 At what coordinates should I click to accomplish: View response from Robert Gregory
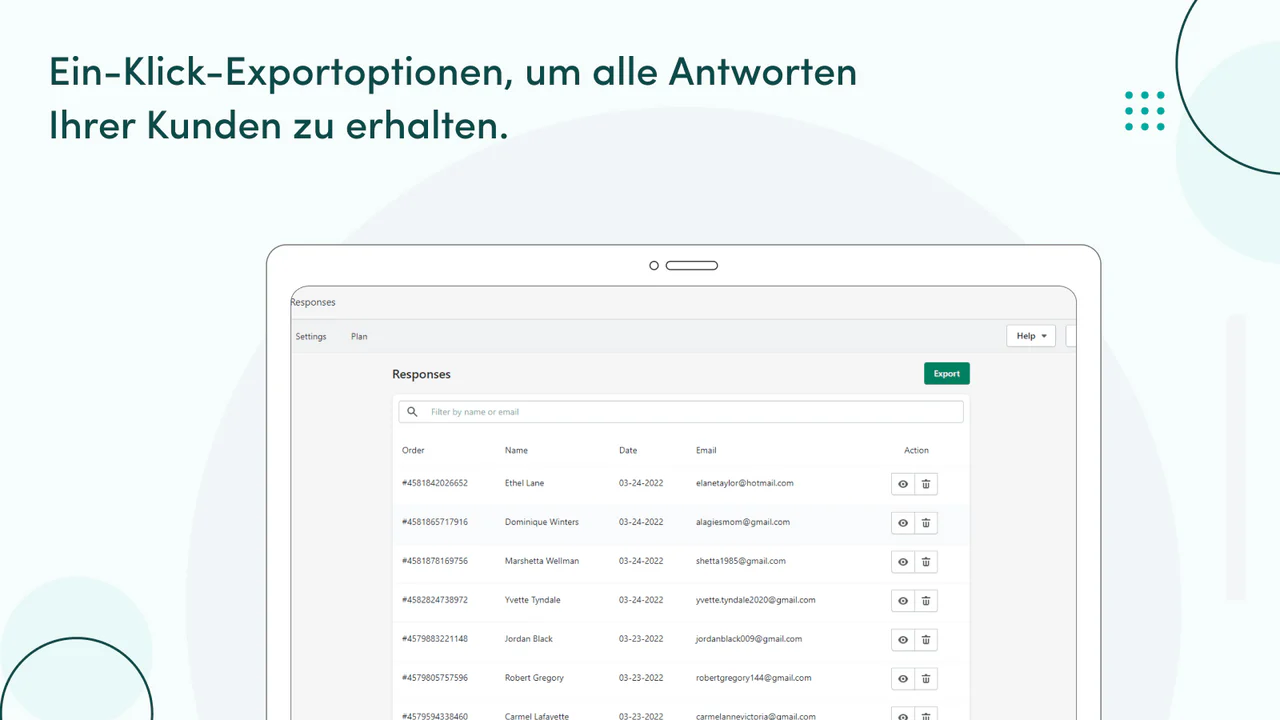pyautogui.click(x=903, y=679)
